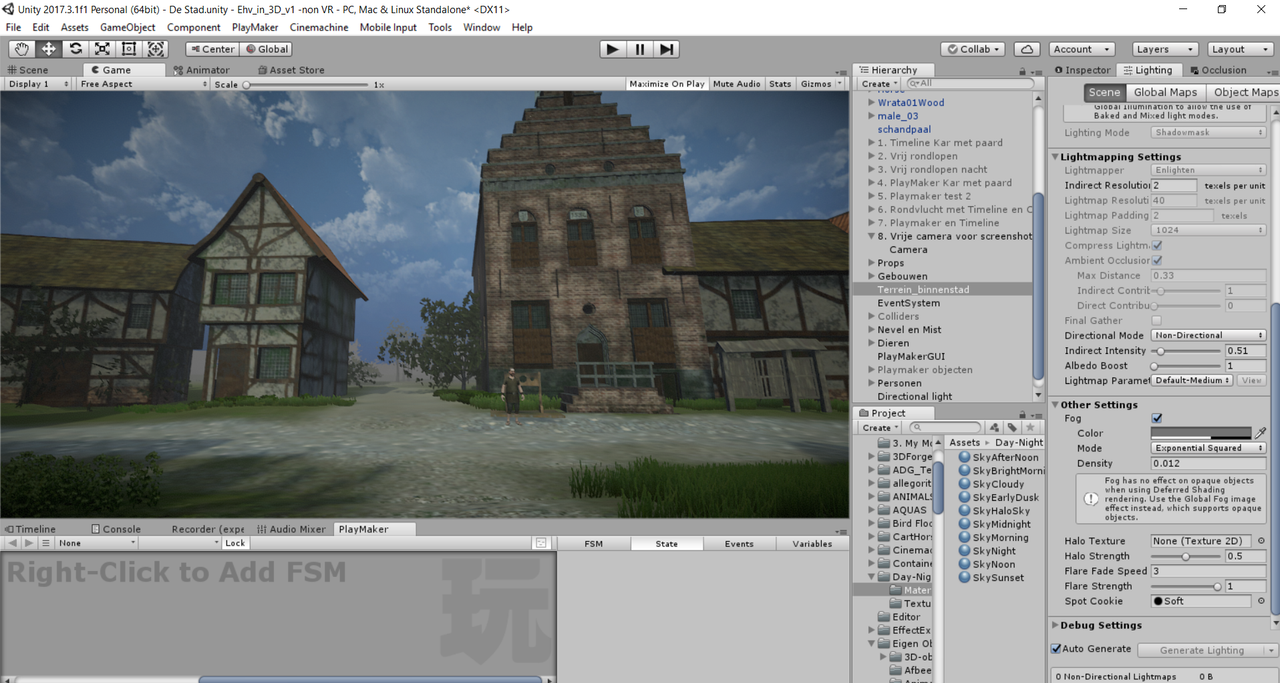Open the PlayMaker menu
Image resolution: width=1280 pixels, height=683 pixels.
pos(255,27)
